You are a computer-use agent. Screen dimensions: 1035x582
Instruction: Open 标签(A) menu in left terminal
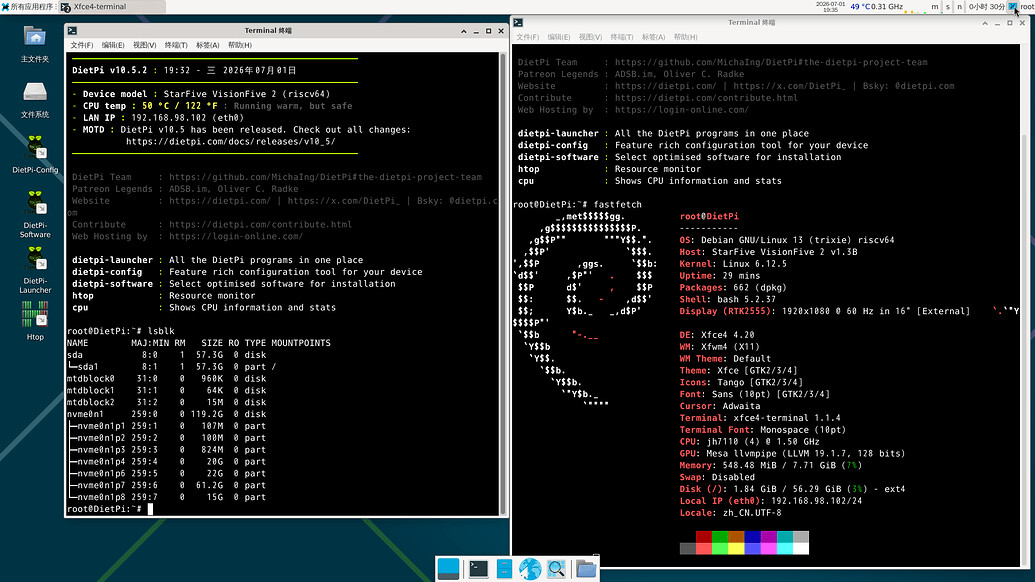point(207,46)
